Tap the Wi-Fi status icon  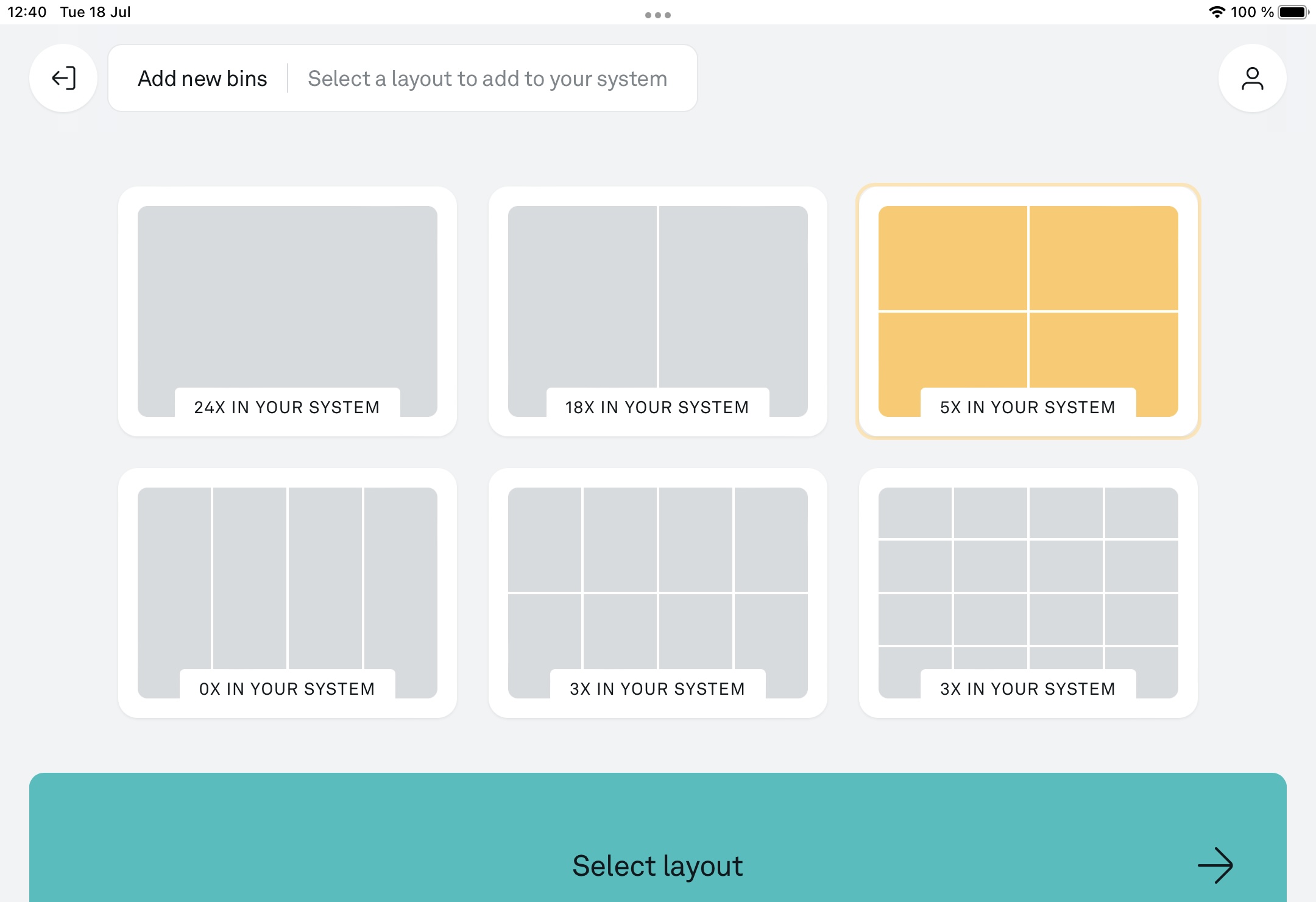pos(1216,12)
